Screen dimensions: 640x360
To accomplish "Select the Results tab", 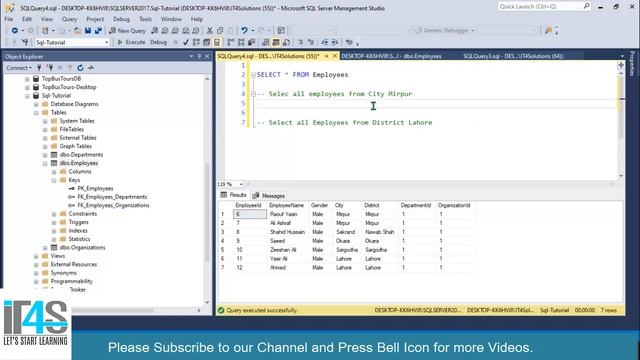I will 233,195.
